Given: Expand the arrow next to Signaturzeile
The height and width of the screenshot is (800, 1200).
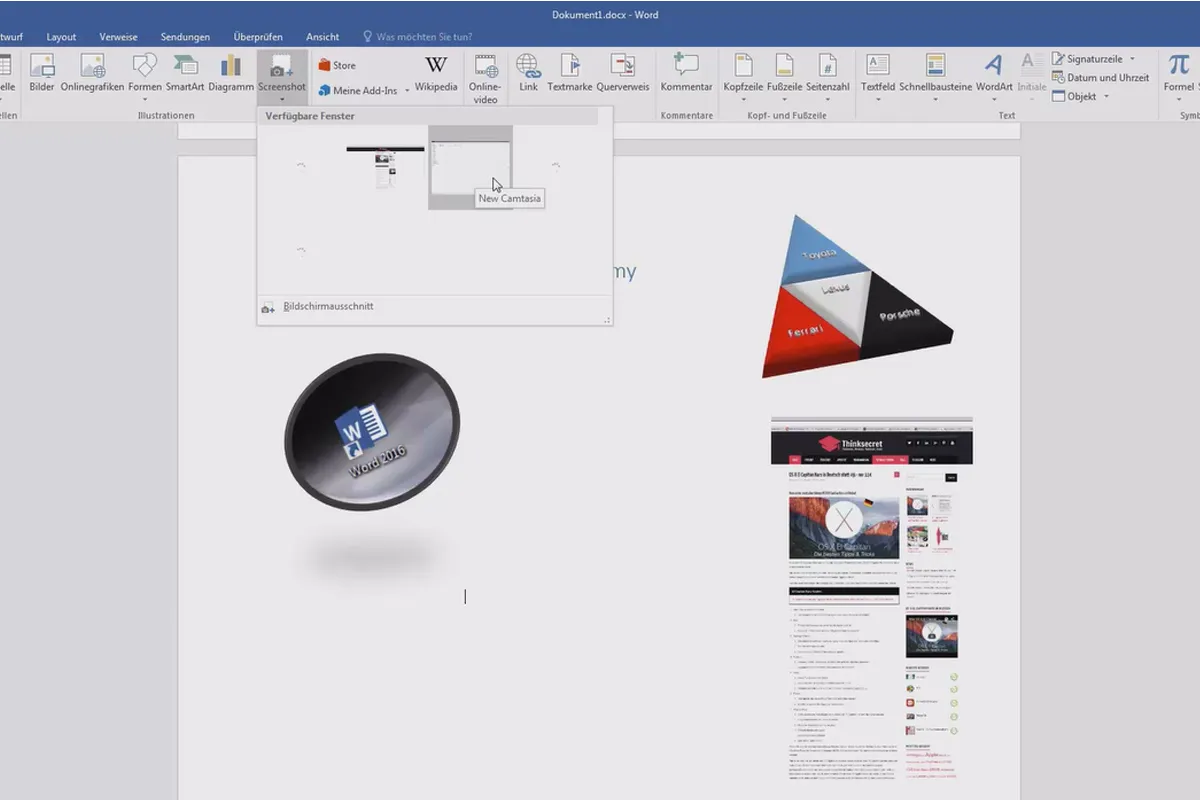Looking at the screenshot, I should point(1132,59).
